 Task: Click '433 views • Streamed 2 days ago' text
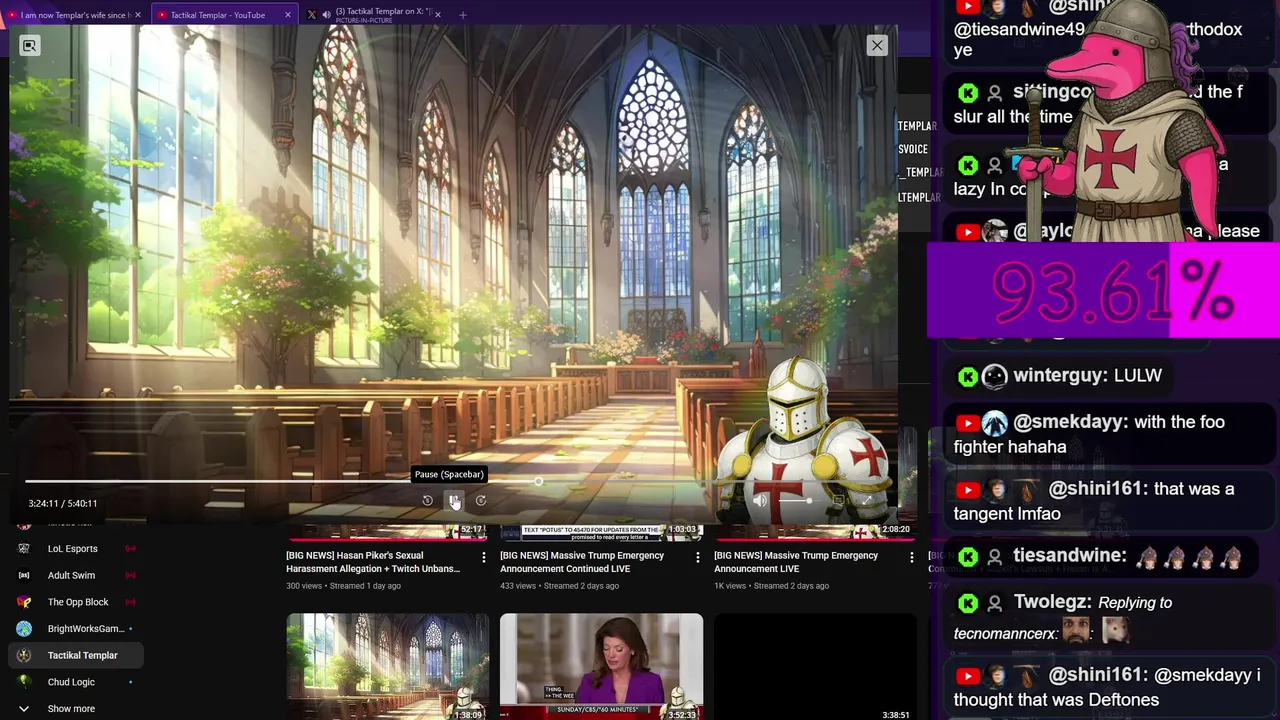tap(559, 586)
